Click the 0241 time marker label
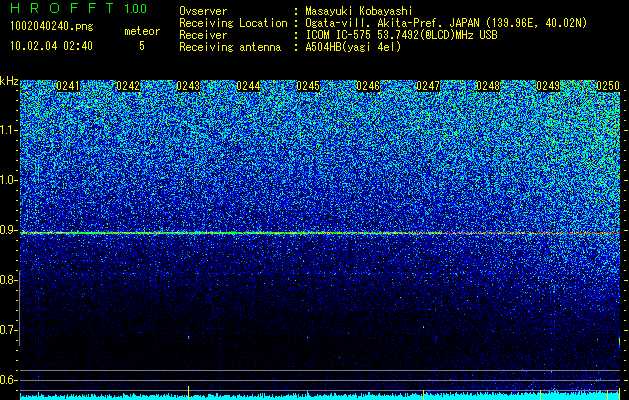This screenshot has height=400, width=629. 68,86
